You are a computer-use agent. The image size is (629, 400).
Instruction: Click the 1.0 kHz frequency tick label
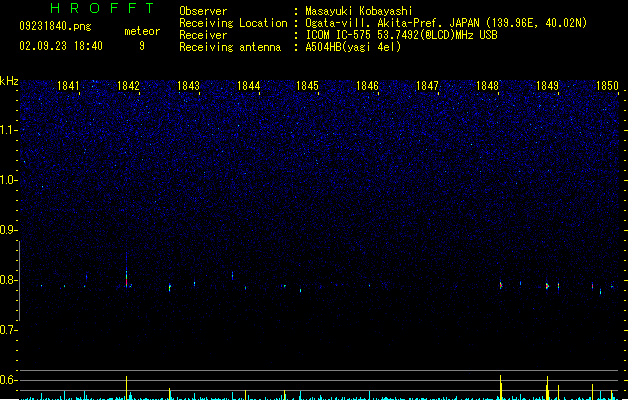(x=8, y=180)
